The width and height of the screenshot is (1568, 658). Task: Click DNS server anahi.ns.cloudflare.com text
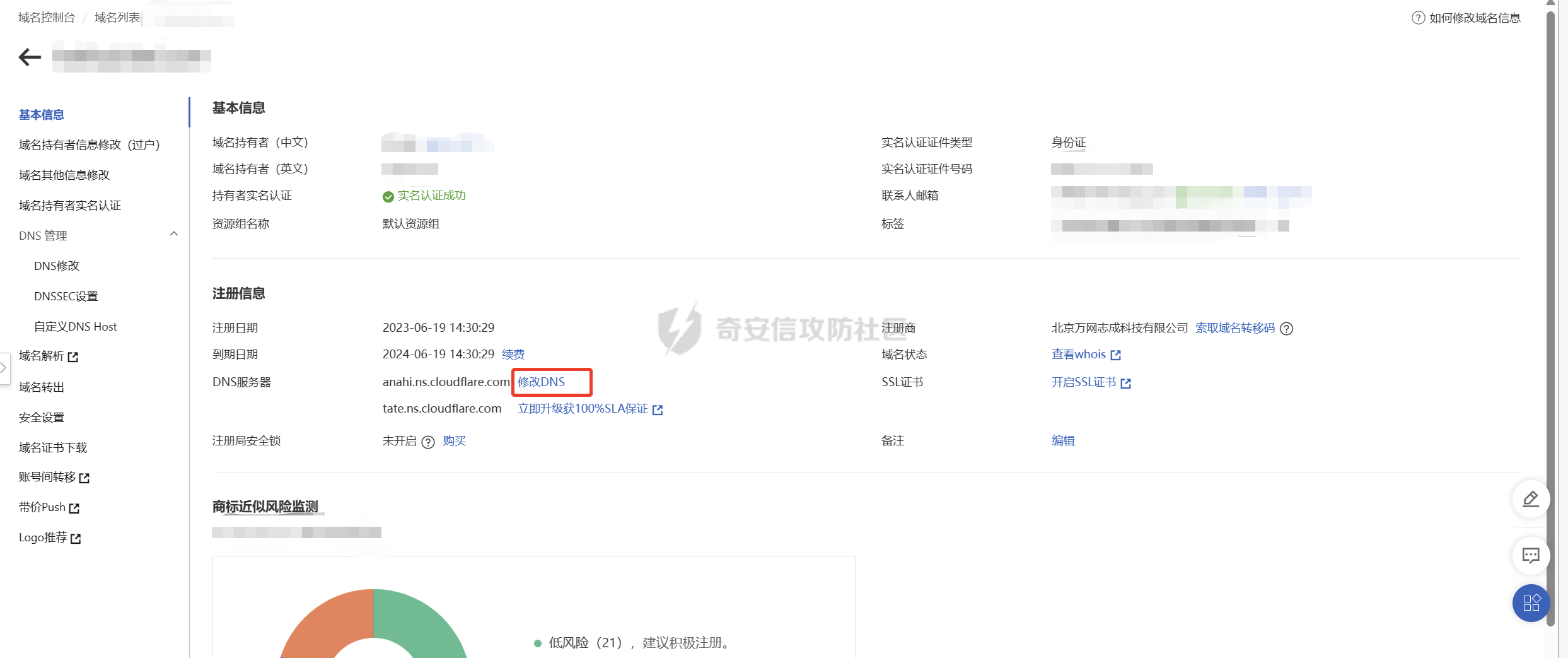[446, 382]
